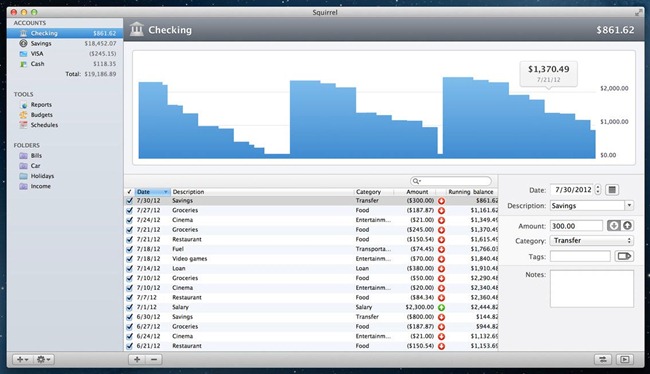Expand the Description combo box arrow
Image resolution: width=650 pixels, height=374 pixels.
click(x=629, y=205)
